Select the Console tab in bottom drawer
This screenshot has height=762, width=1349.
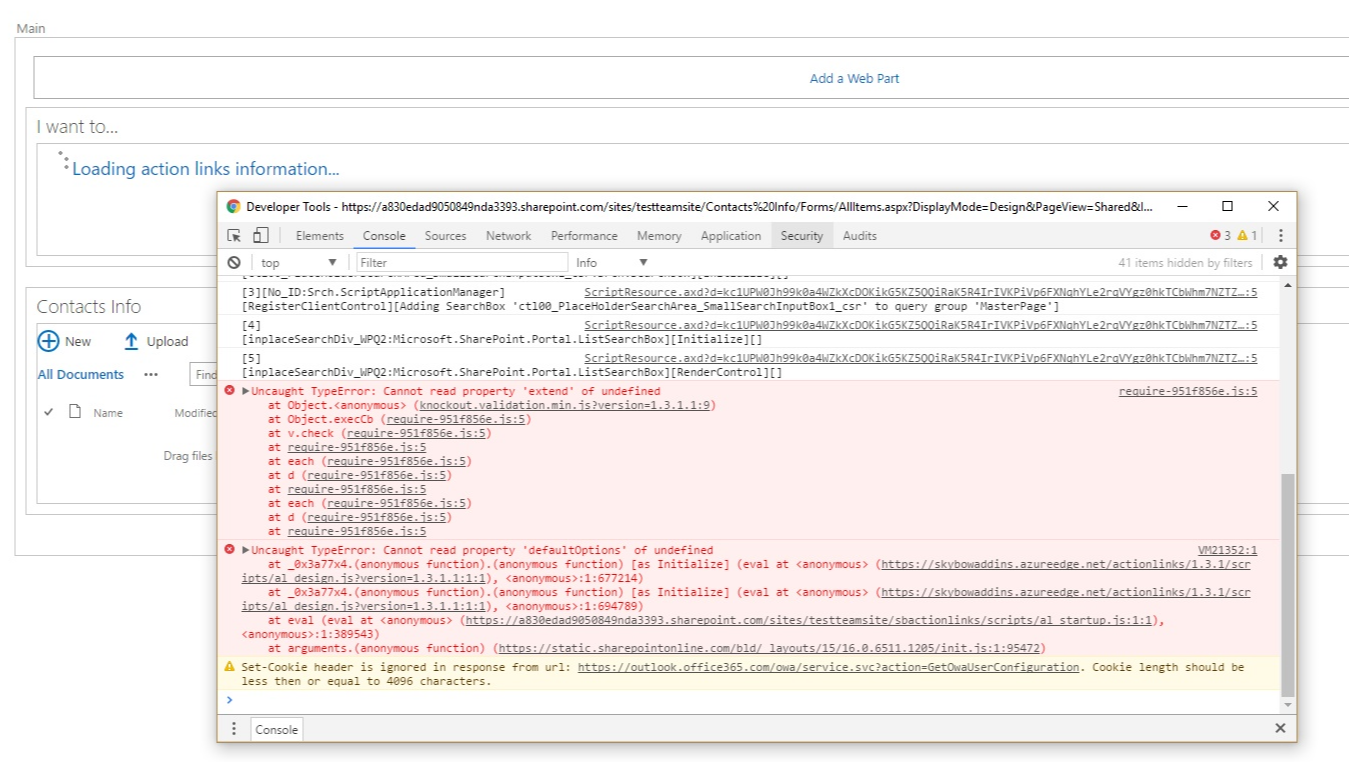coord(277,729)
